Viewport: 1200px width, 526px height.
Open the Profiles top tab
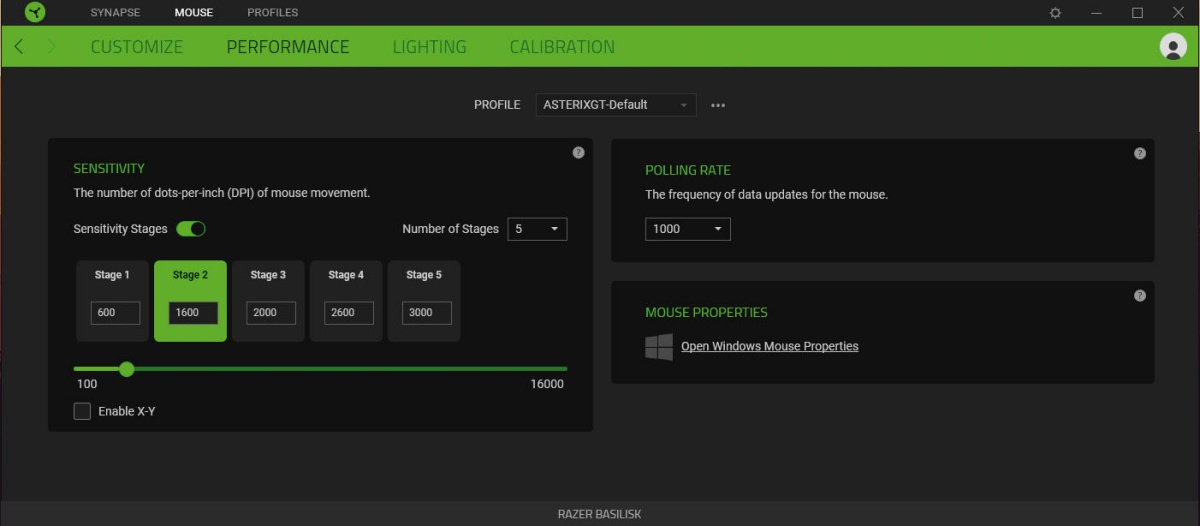pos(273,13)
